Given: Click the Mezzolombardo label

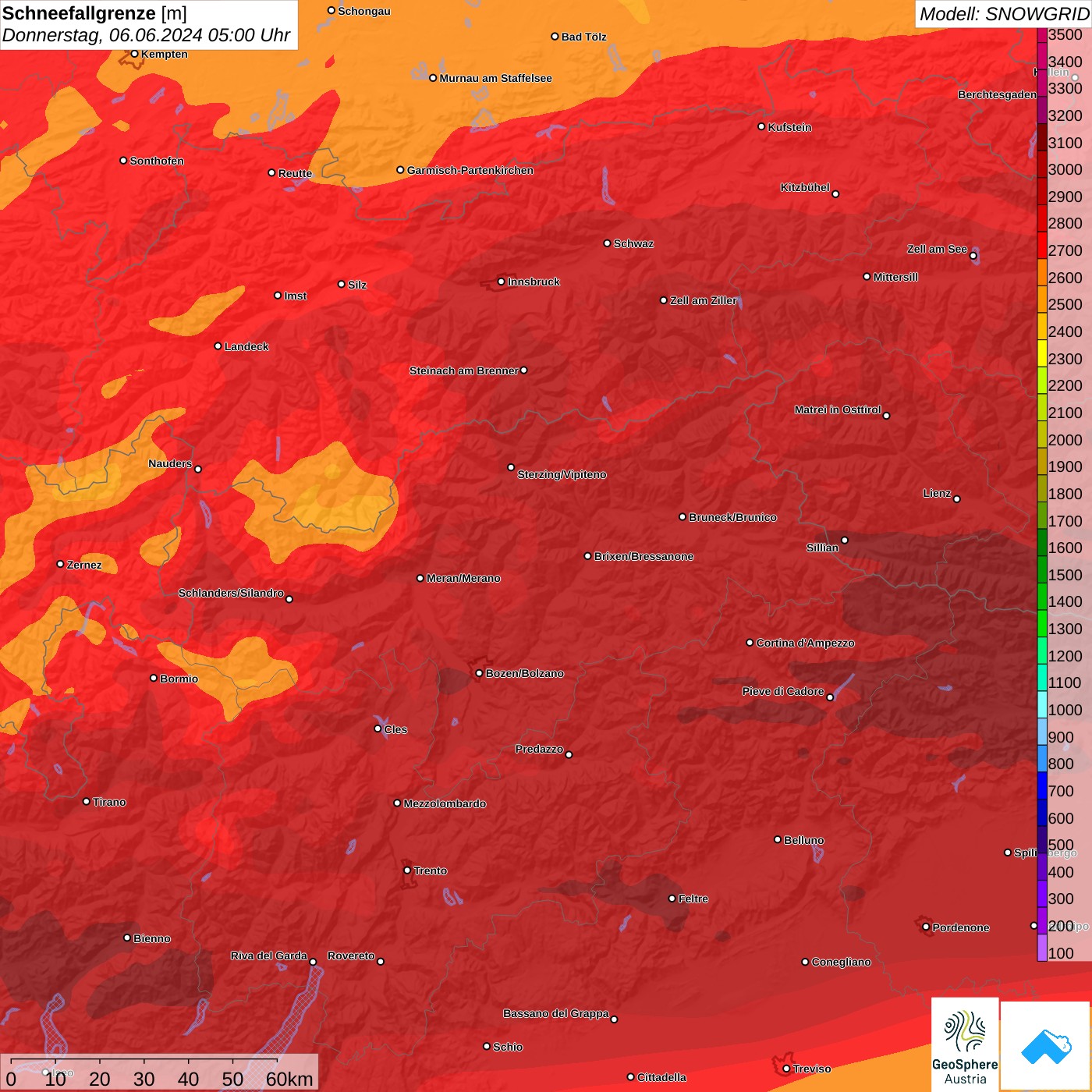Looking at the screenshot, I should [445, 803].
